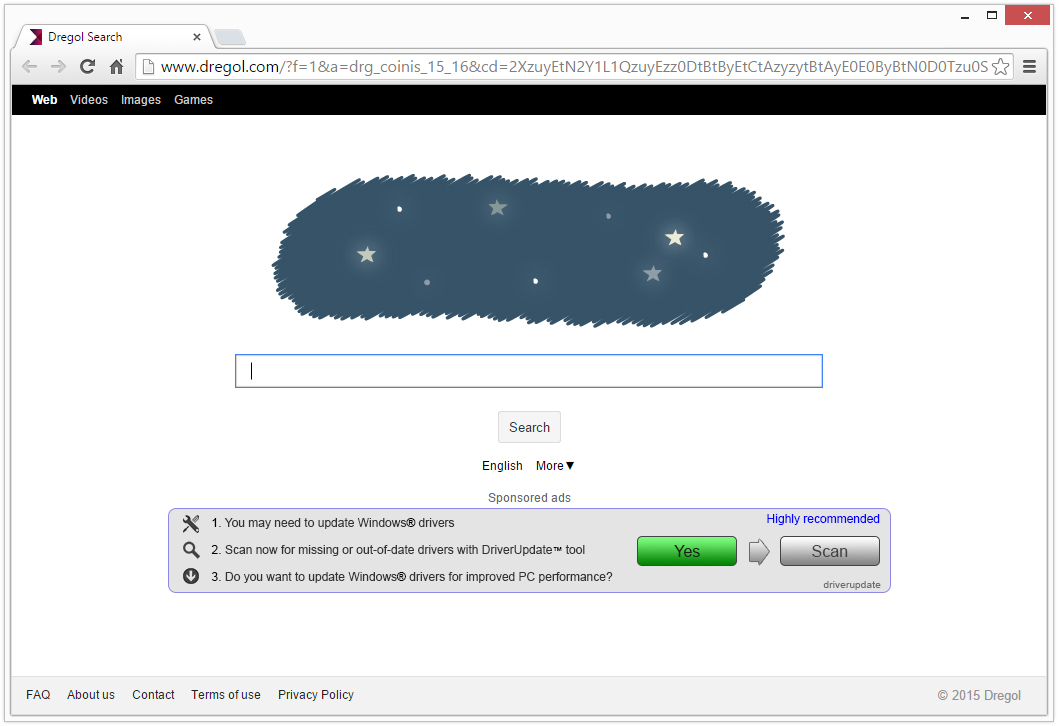Image resolution: width=1059 pixels, height=726 pixels.
Task: Open the Contact footer link
Action: (x=153, y=695)
